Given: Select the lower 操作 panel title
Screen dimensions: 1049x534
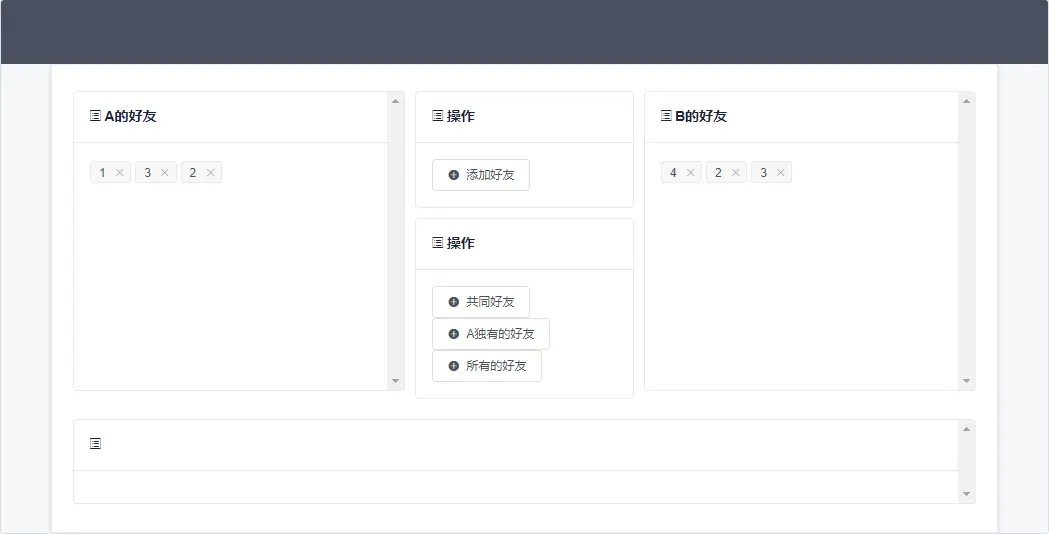Looking at the screenshot, I should click(461, 243).
